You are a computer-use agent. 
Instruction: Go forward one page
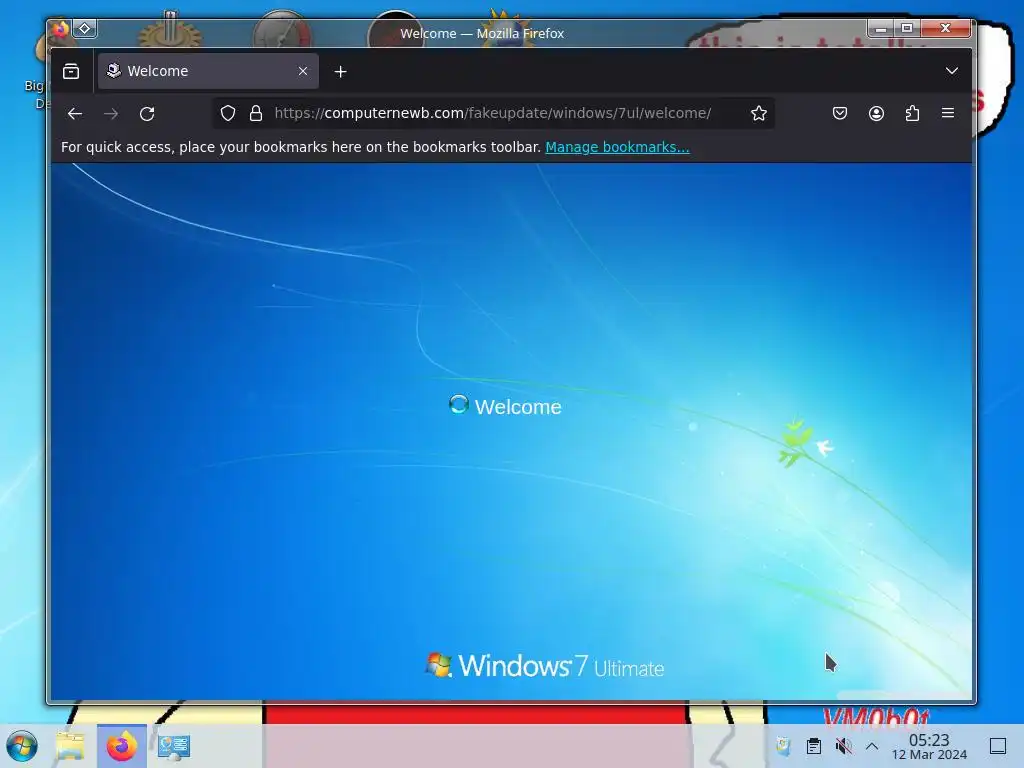111,114
